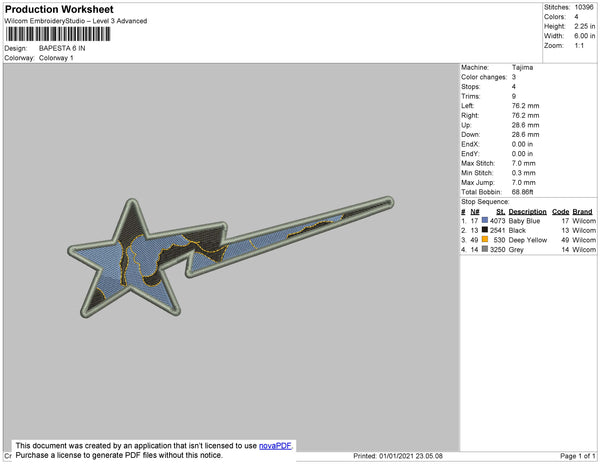
Task: Select the Trims value 9
Action: [x=514, y=96]
